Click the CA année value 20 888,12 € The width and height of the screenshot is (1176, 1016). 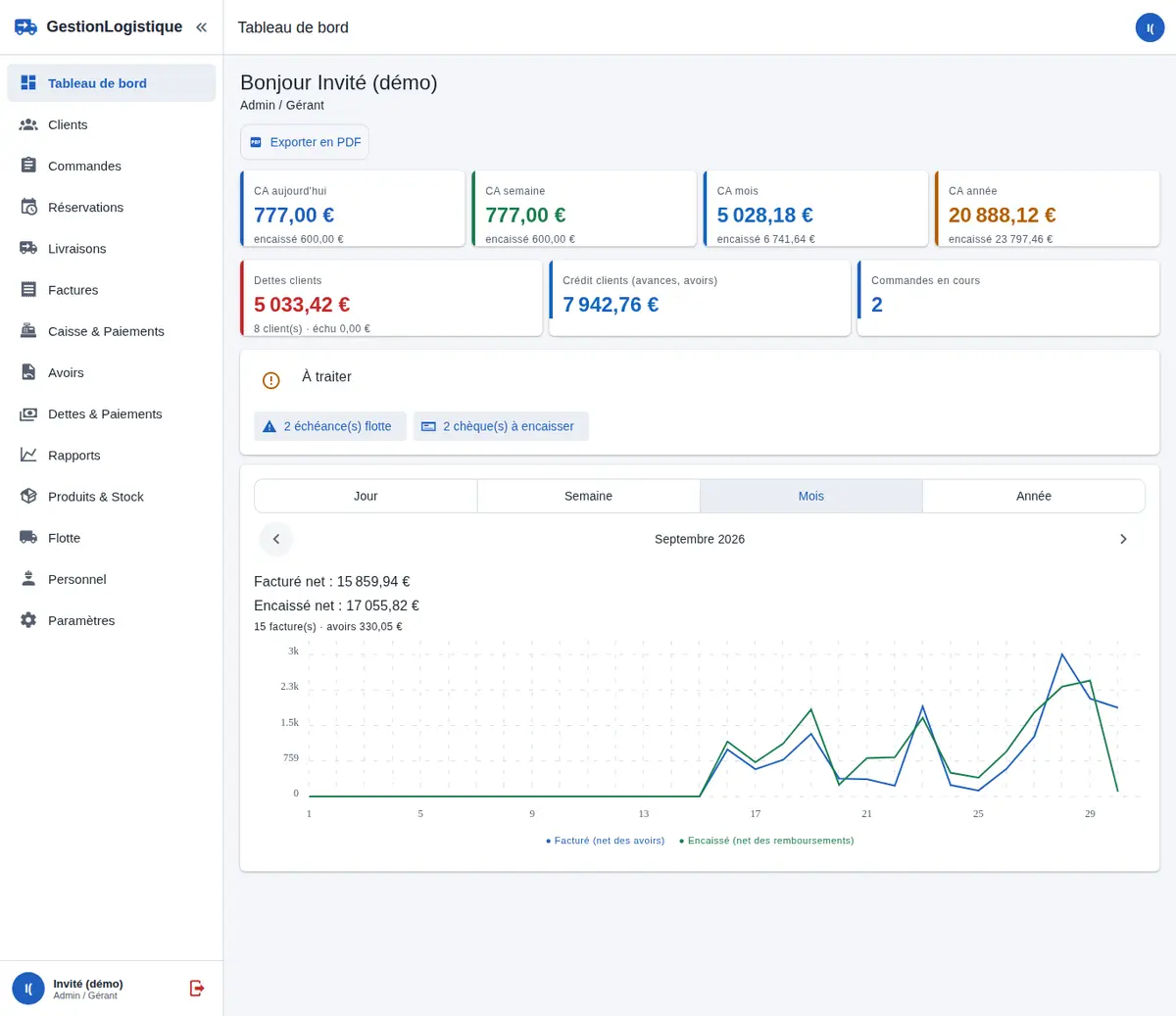(1003, 215)
